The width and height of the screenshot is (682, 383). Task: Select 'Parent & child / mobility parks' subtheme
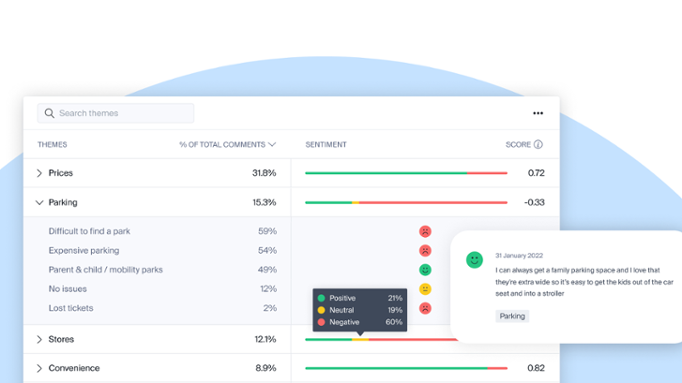pos(105,270)
